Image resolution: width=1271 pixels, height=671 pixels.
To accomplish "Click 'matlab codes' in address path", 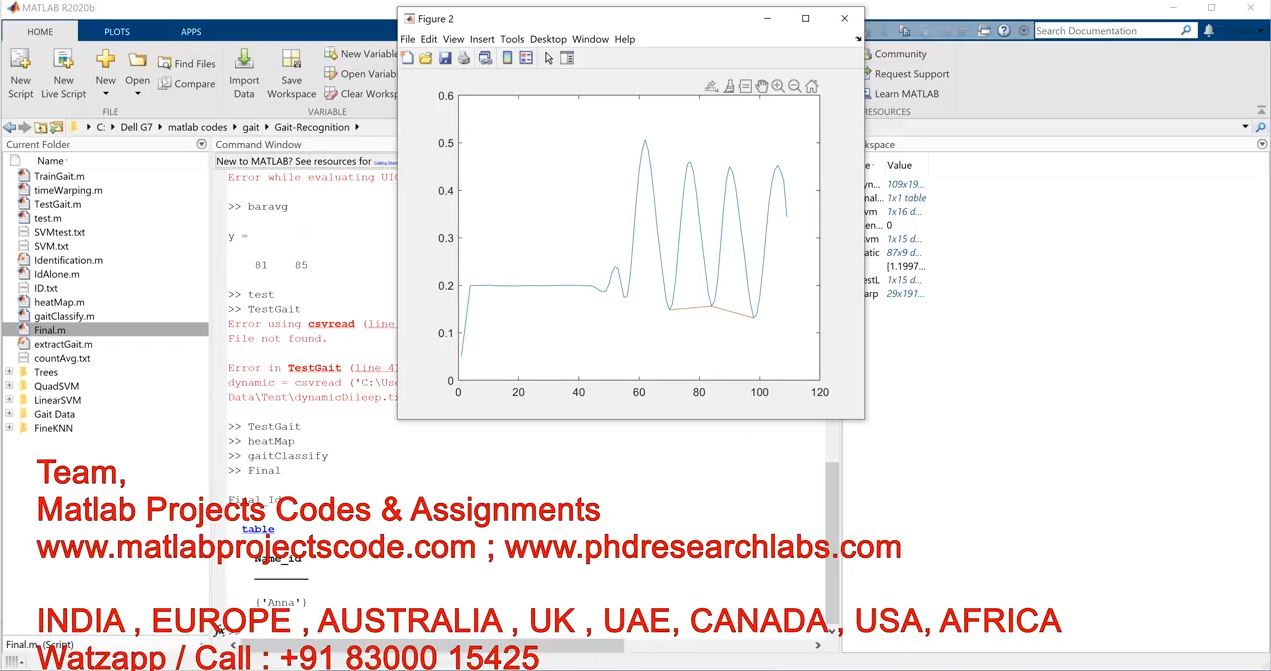I will coord(197,128).
